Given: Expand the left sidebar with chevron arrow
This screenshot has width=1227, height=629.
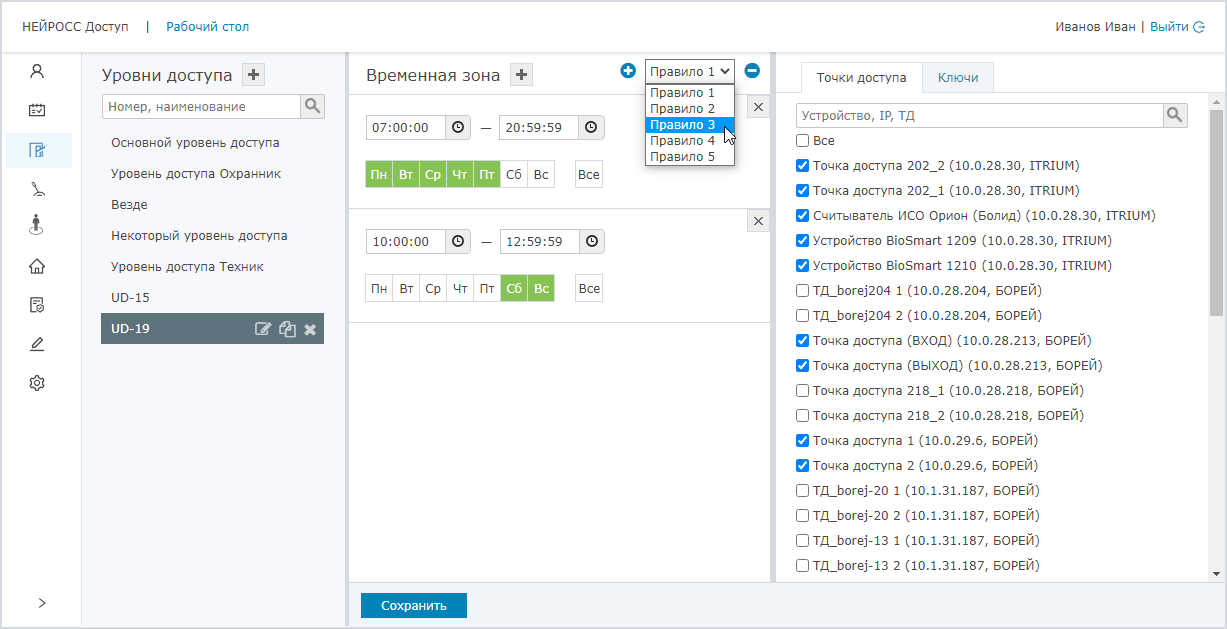Looking at the screenshot, I should (41, 602).
